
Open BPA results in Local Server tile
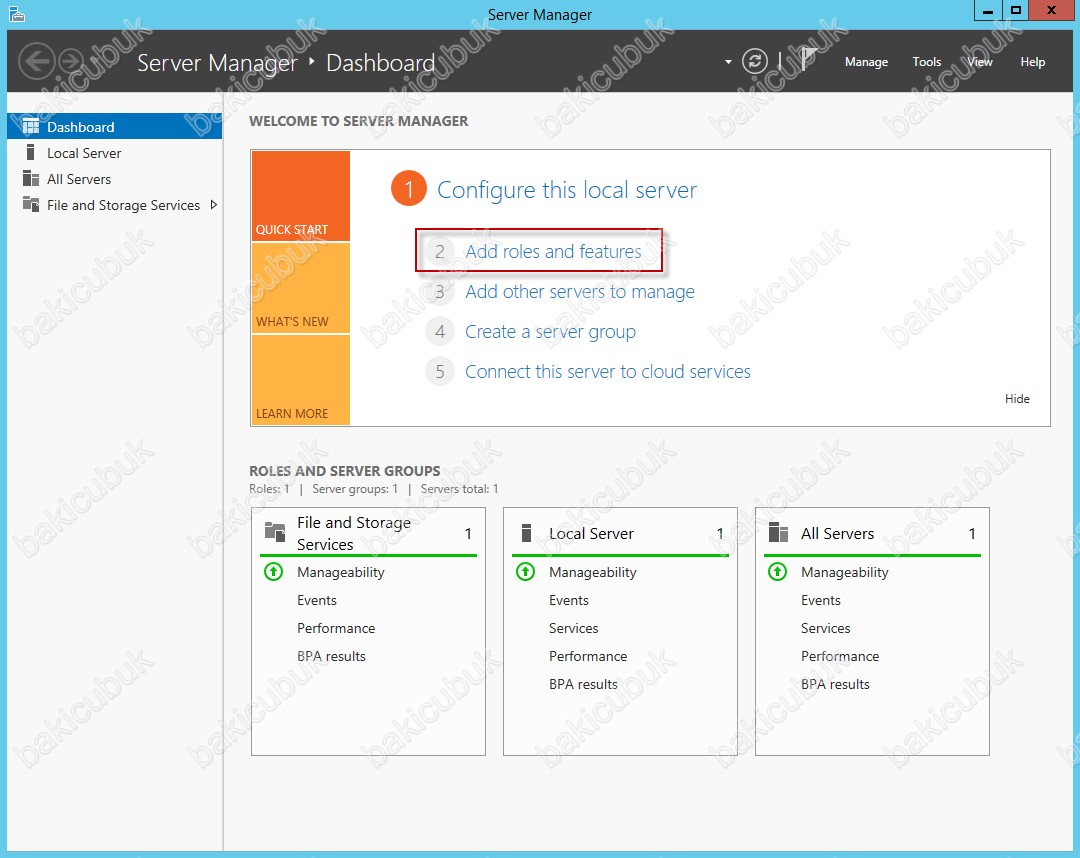tap(583, 684)
